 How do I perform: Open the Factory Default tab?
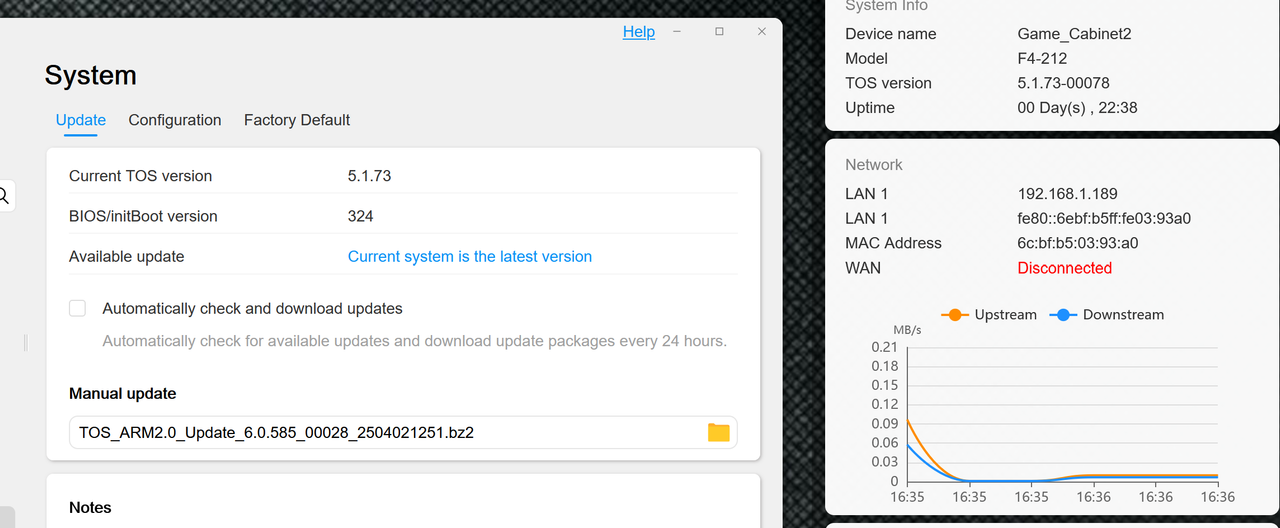[x=297, y=120]
